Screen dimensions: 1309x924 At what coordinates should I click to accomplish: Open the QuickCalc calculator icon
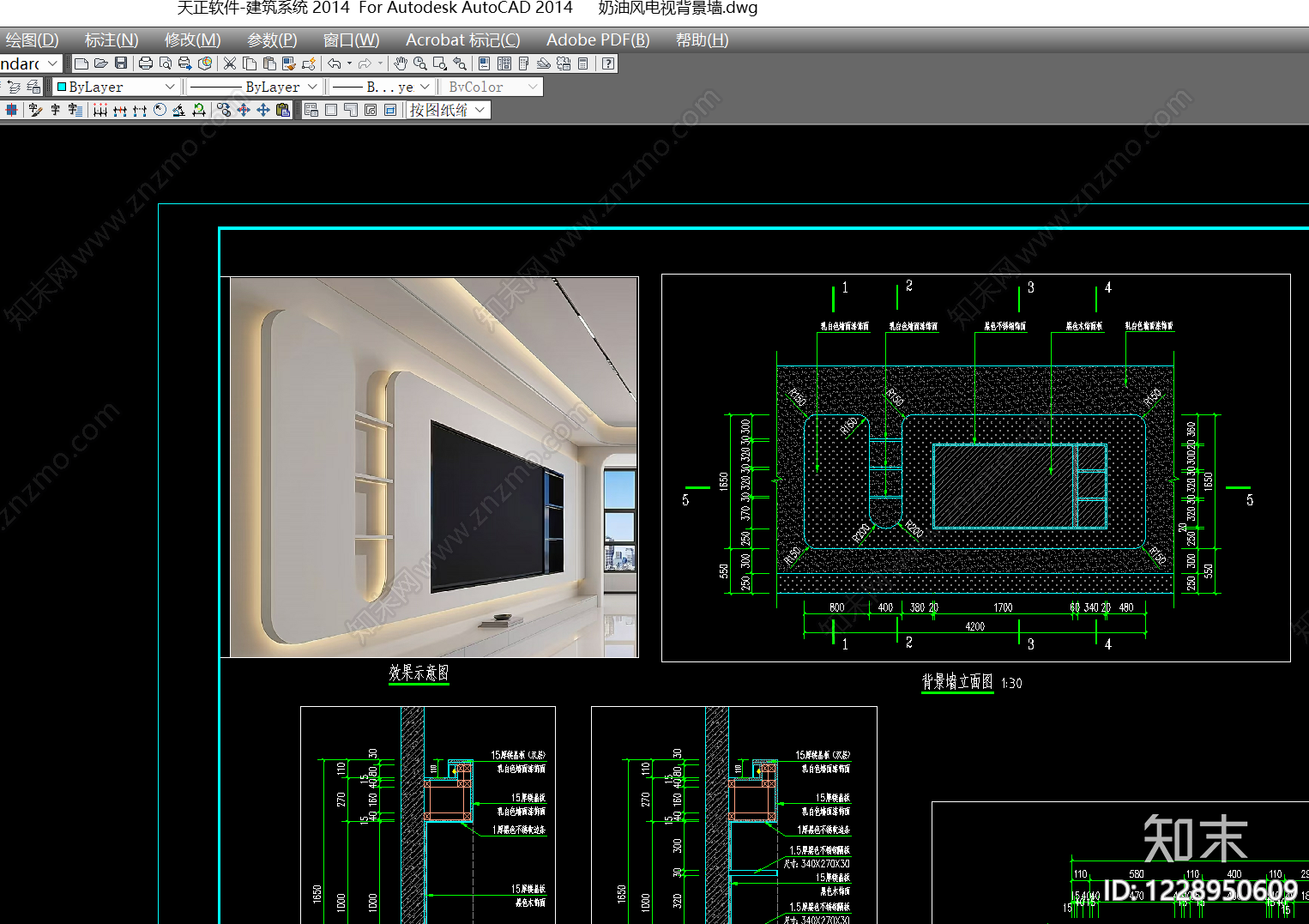[582, 63]
